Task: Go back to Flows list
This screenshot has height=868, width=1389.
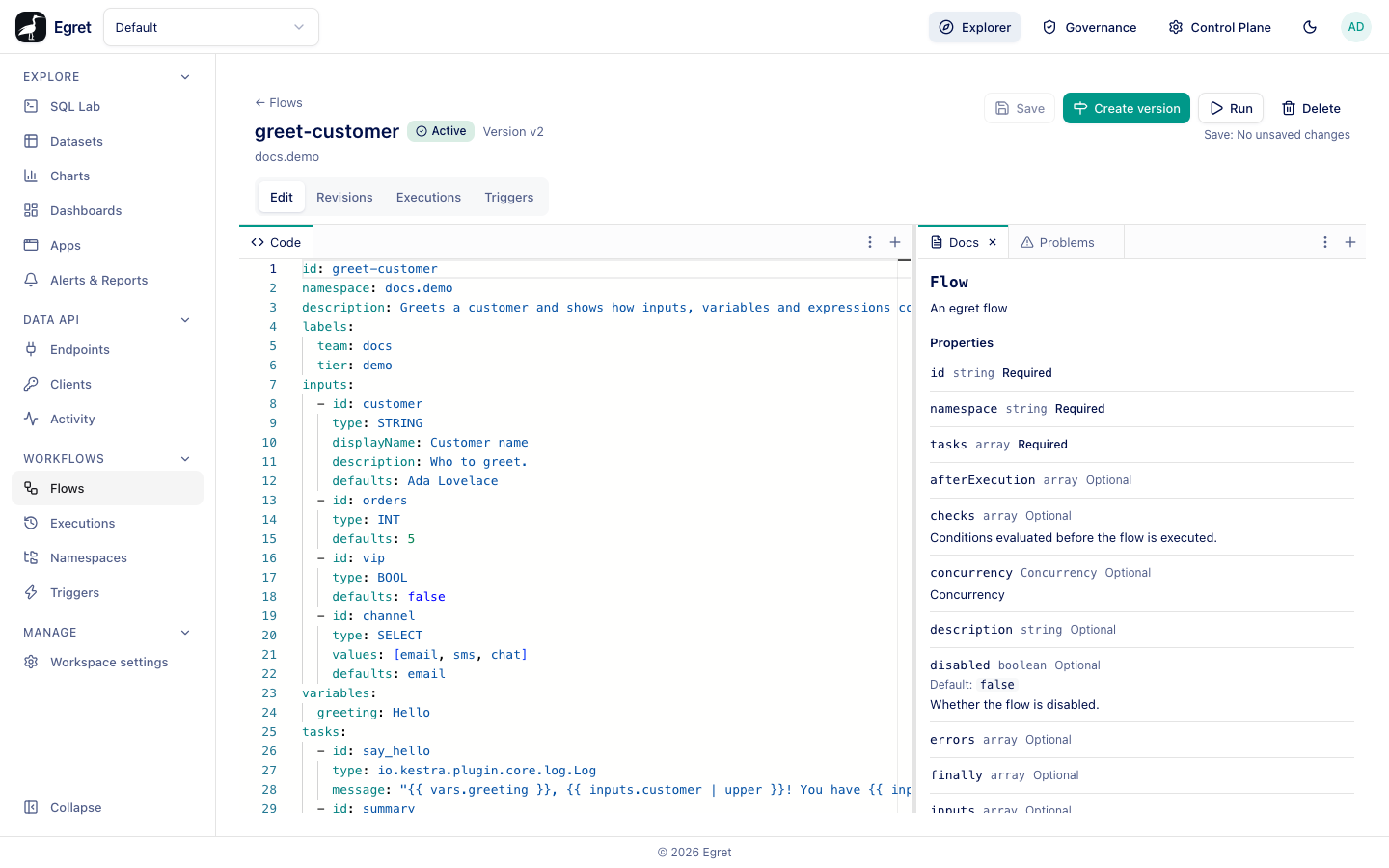Action: tap(279, 103)
